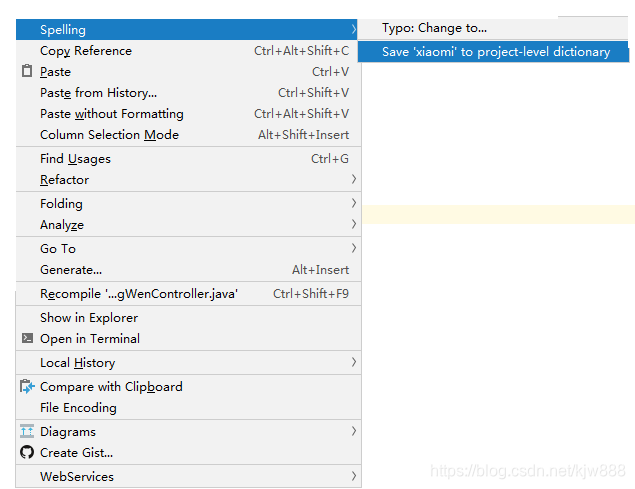Click the Open in Terminal icon
The image size is (635, 489).
click(27, 338)
